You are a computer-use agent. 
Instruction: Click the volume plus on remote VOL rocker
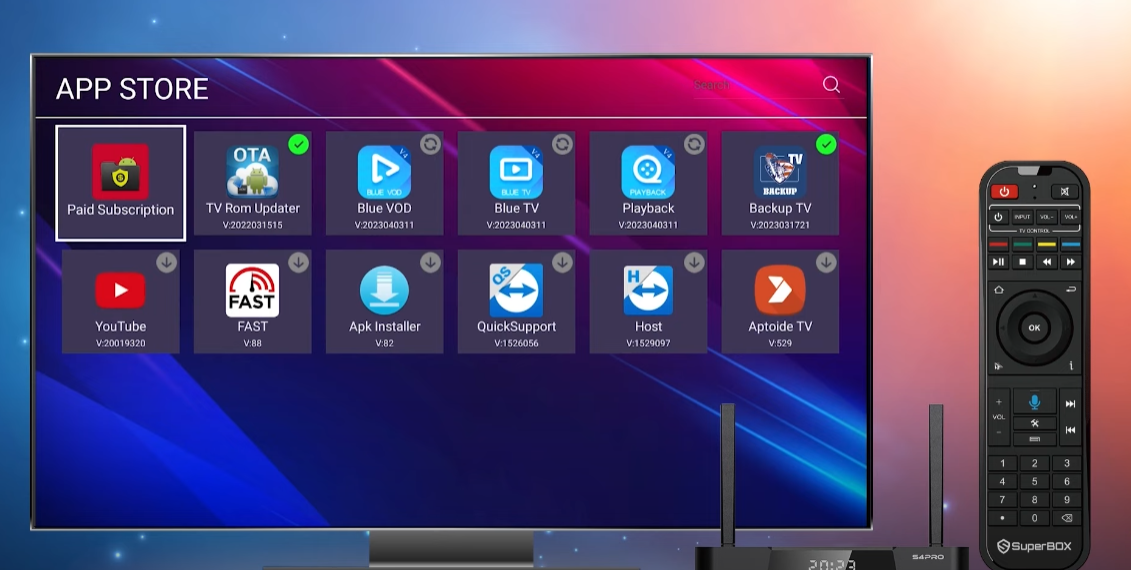[x=999, y=402]
